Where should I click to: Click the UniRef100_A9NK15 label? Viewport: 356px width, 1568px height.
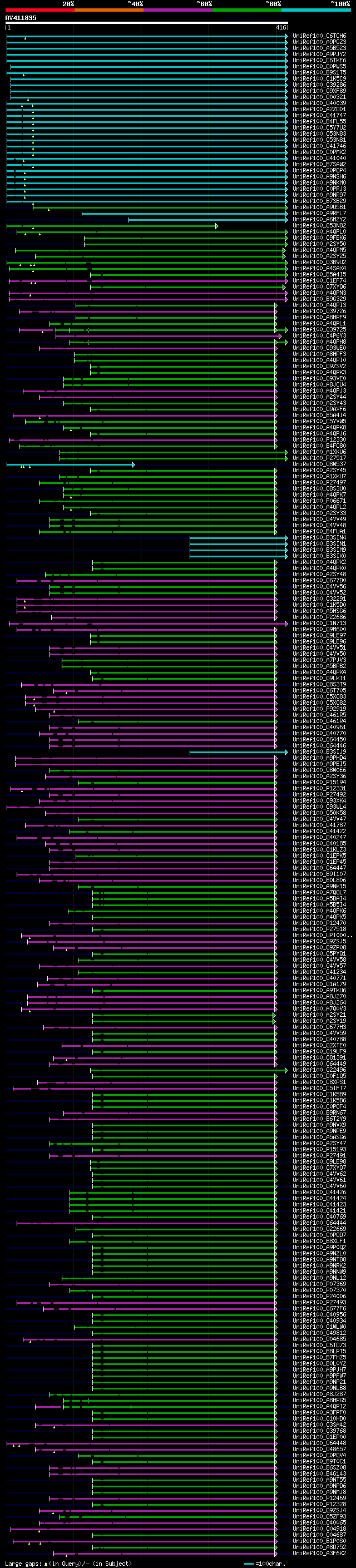point(319,887)
